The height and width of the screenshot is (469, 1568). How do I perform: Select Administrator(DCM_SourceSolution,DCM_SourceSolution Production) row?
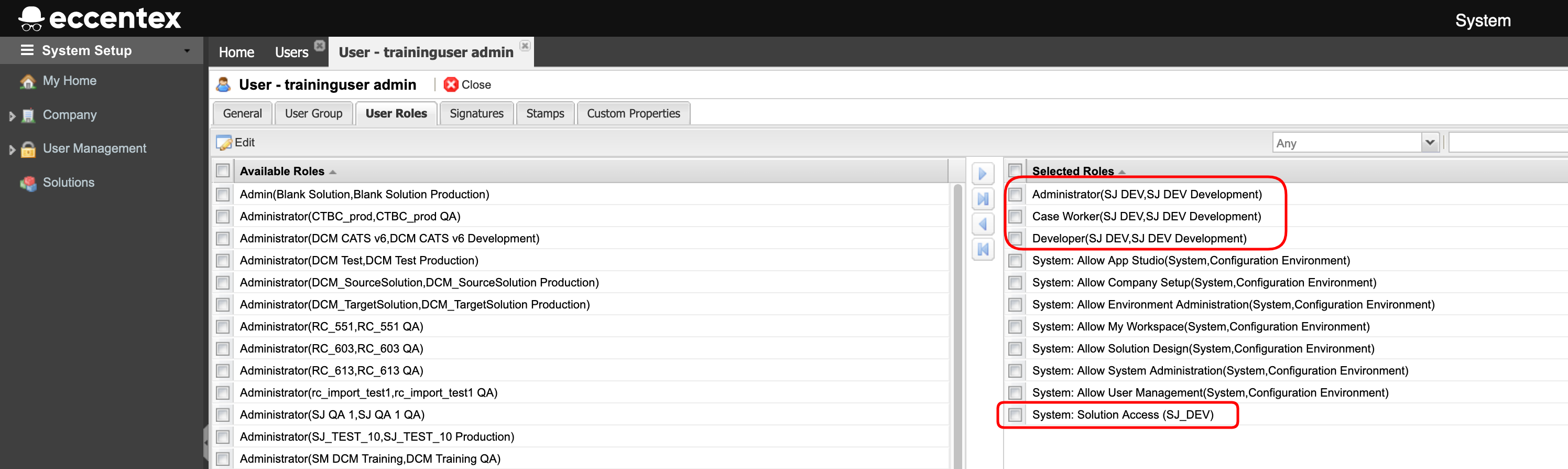[x=581, y=283]
